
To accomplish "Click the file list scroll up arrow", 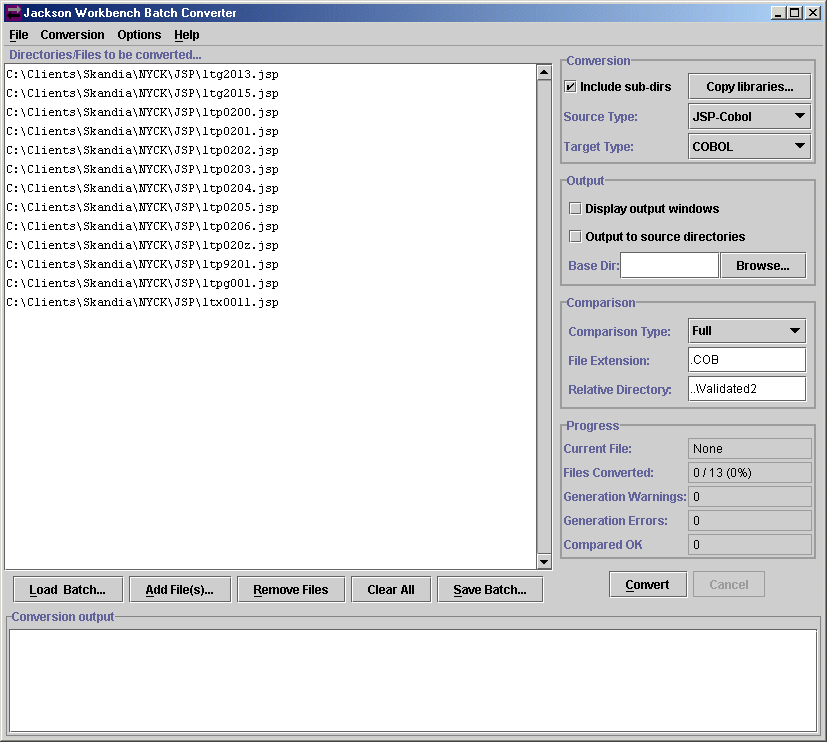I will 544,72.
